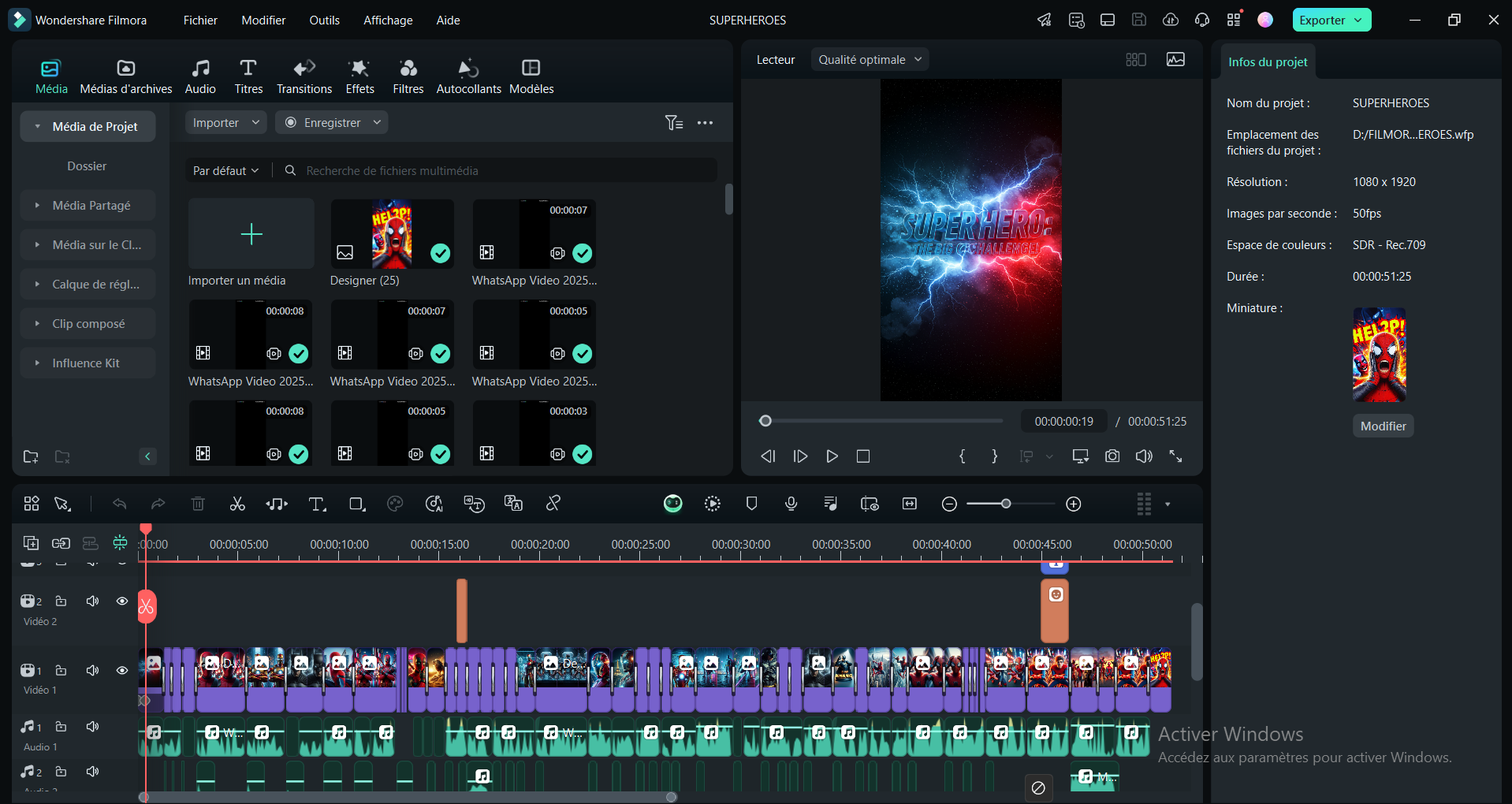Open the Outils menu

pyautogui.click(x=324, y=20)
